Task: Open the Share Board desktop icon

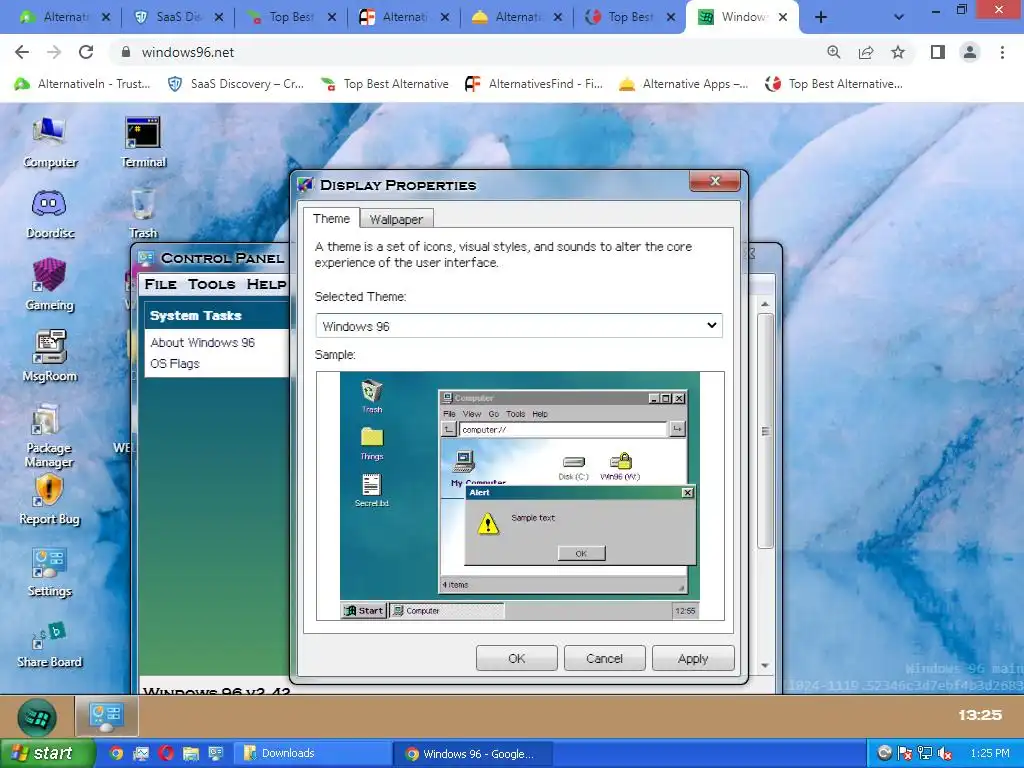Action: [50, 645]
